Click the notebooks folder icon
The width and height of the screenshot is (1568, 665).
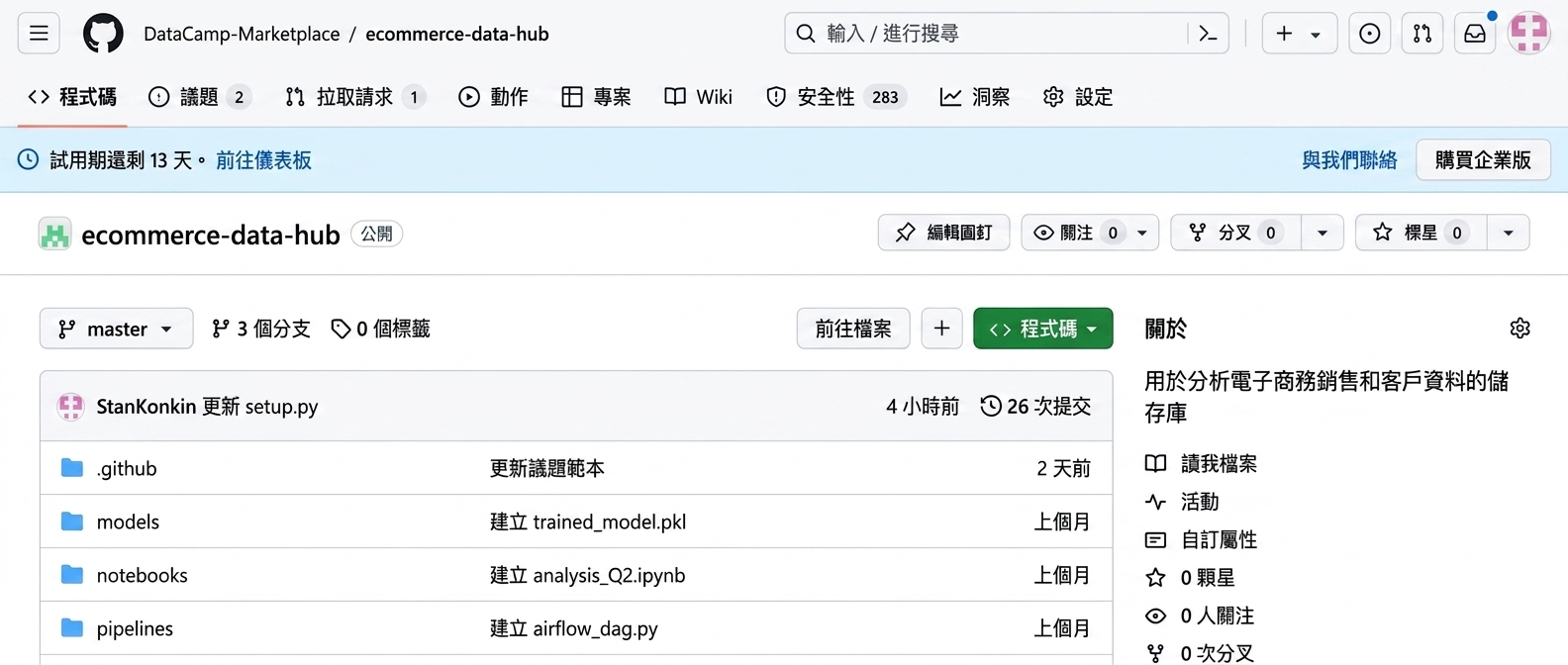pyautogui.click(x=71, y=574)
